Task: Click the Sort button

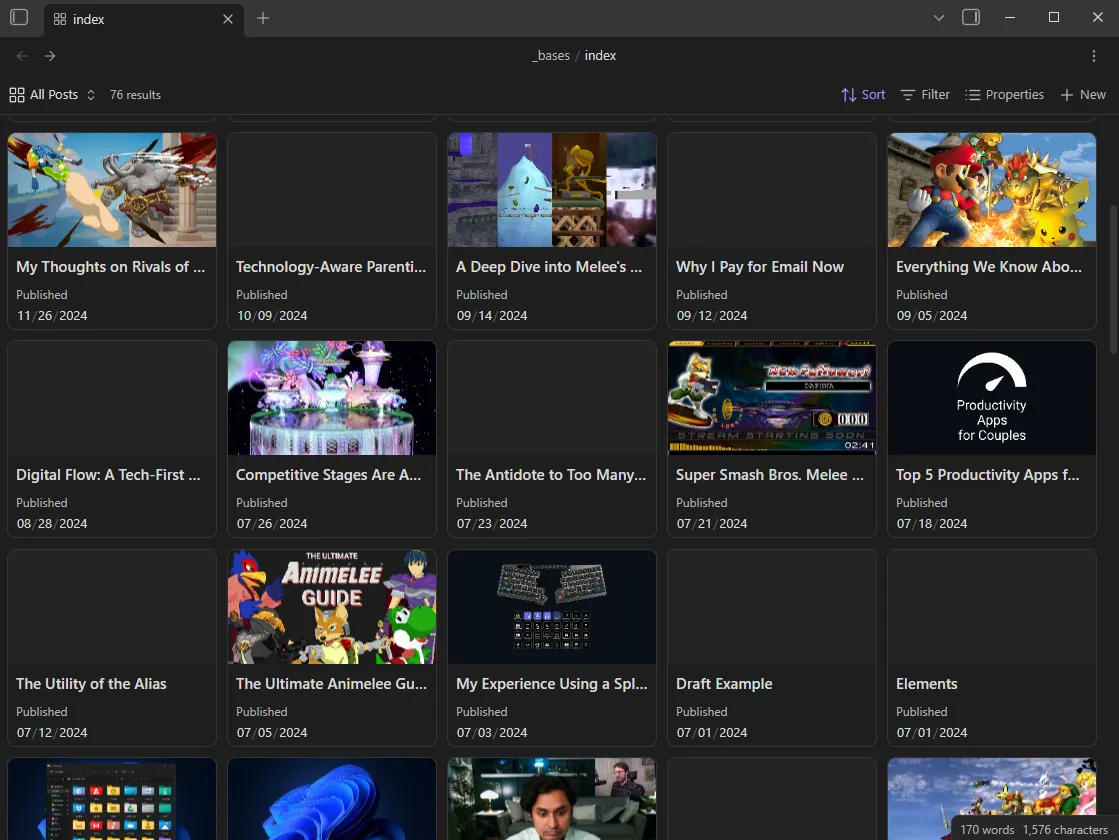Action: (x=863, y=95)
